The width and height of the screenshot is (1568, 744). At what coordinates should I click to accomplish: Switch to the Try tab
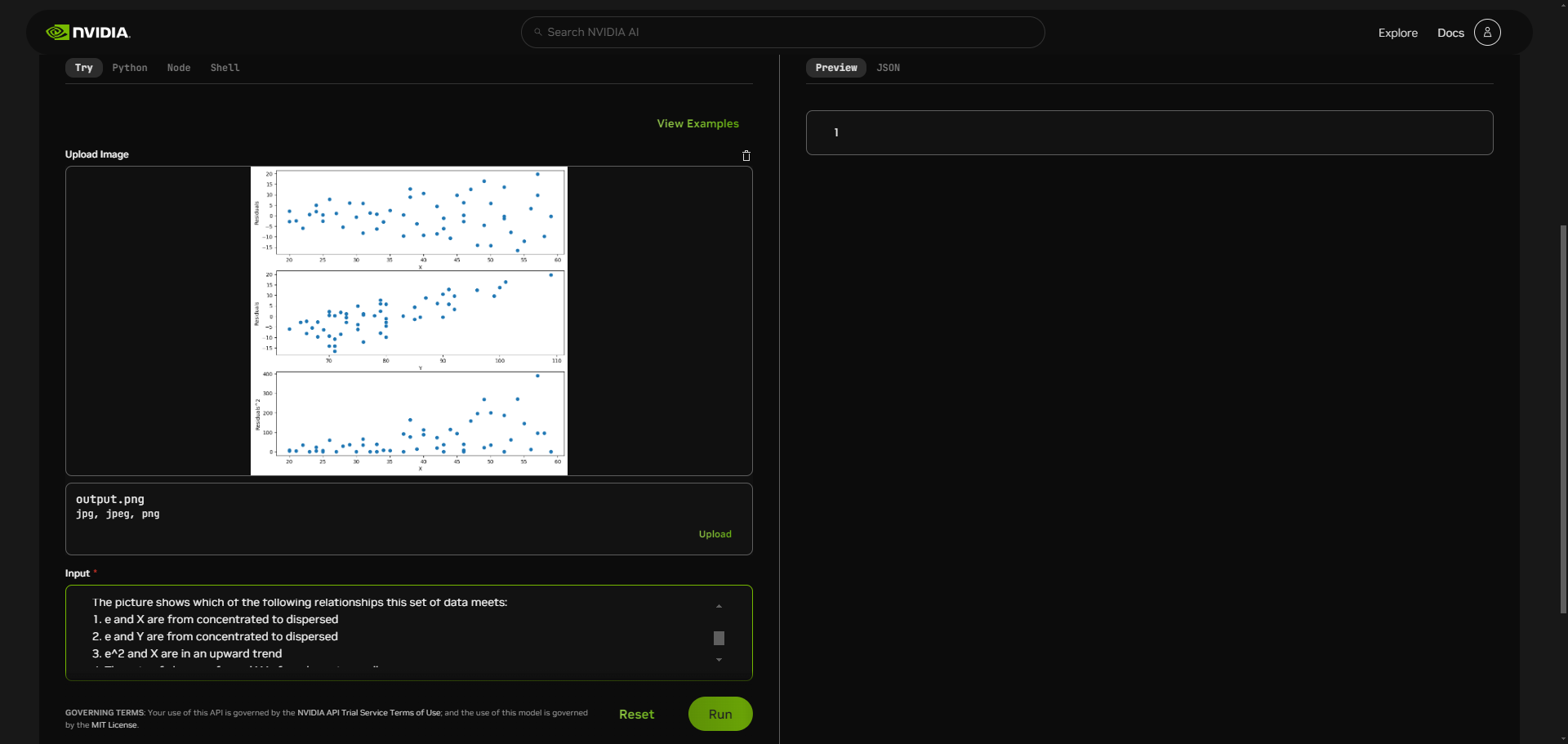pos(84,68)
